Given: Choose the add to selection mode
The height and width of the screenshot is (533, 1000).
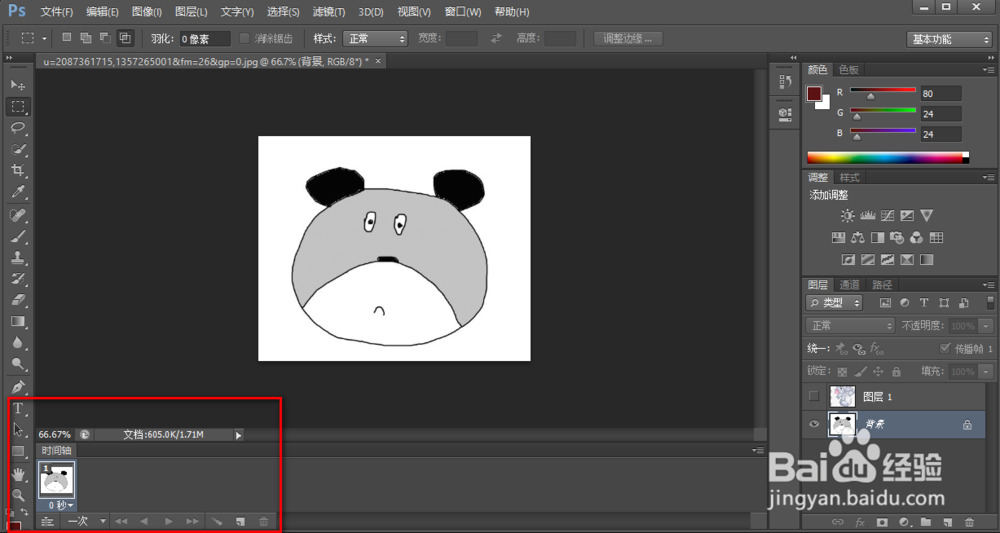Looking at the screenshot, I should pyautogui.click(x=85, y=38).
